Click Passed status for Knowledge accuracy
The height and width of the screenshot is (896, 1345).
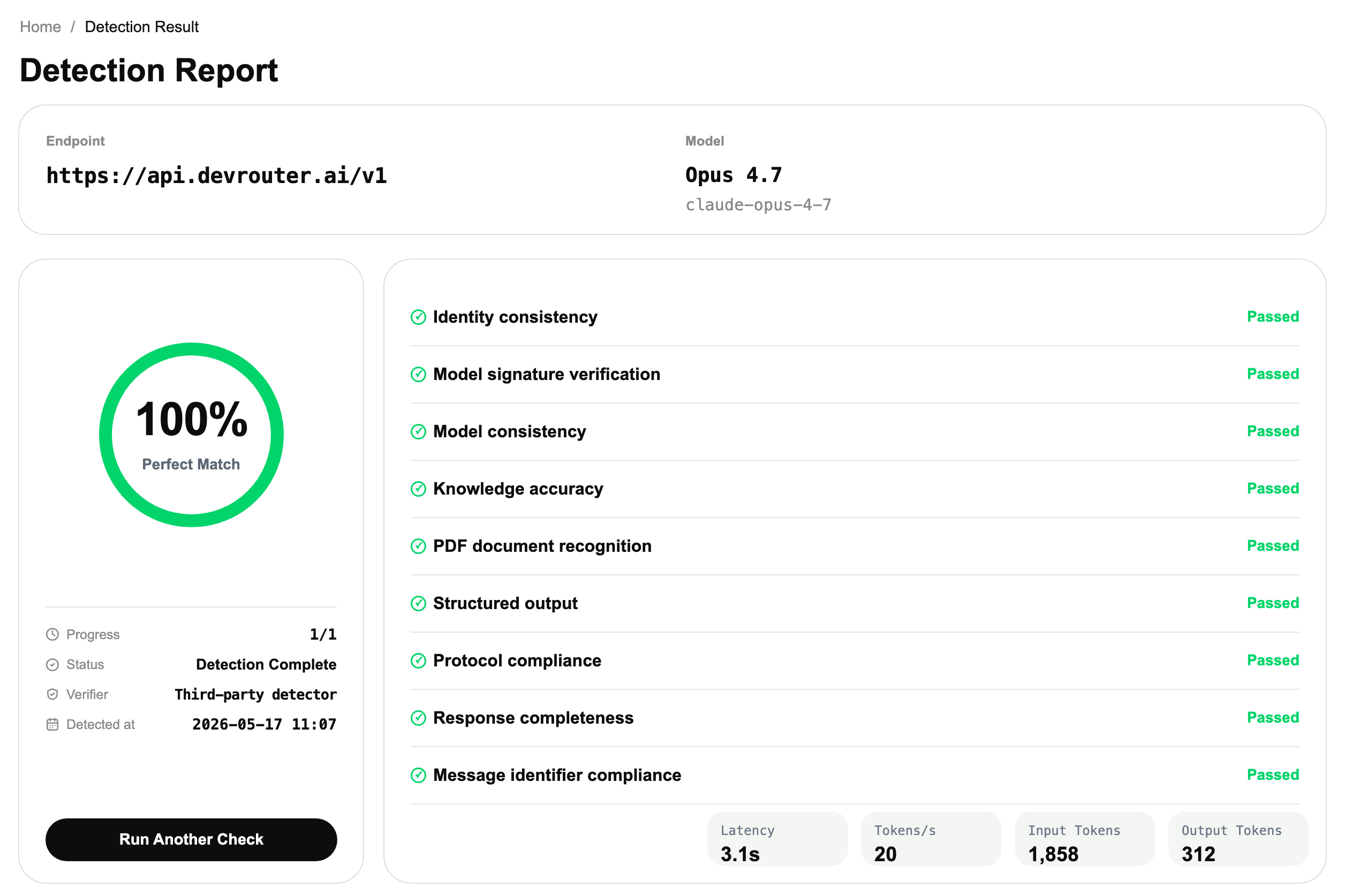[1272, 489]
